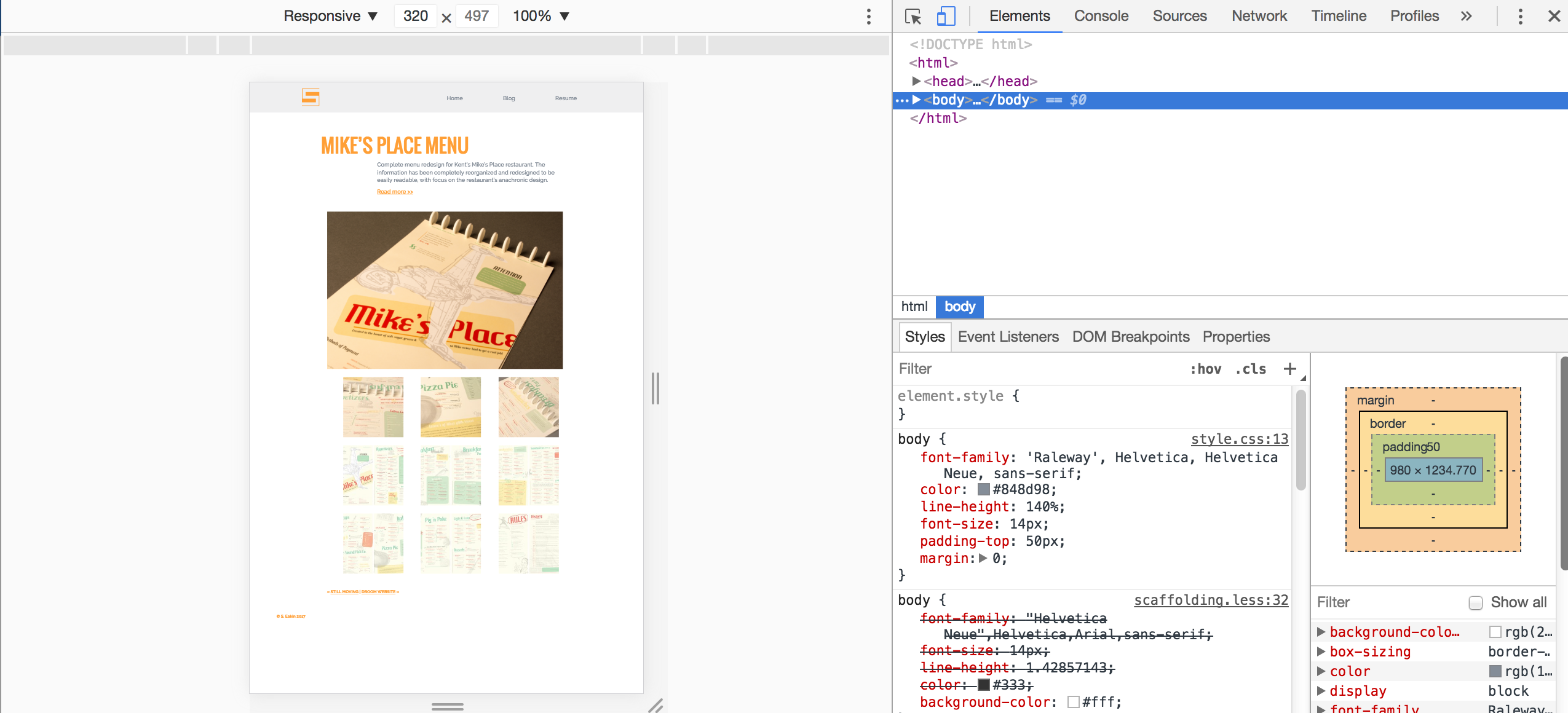Toggle :hov element state panel
This screenshot has height=713, width=1568.
[x=1205, y=369]
